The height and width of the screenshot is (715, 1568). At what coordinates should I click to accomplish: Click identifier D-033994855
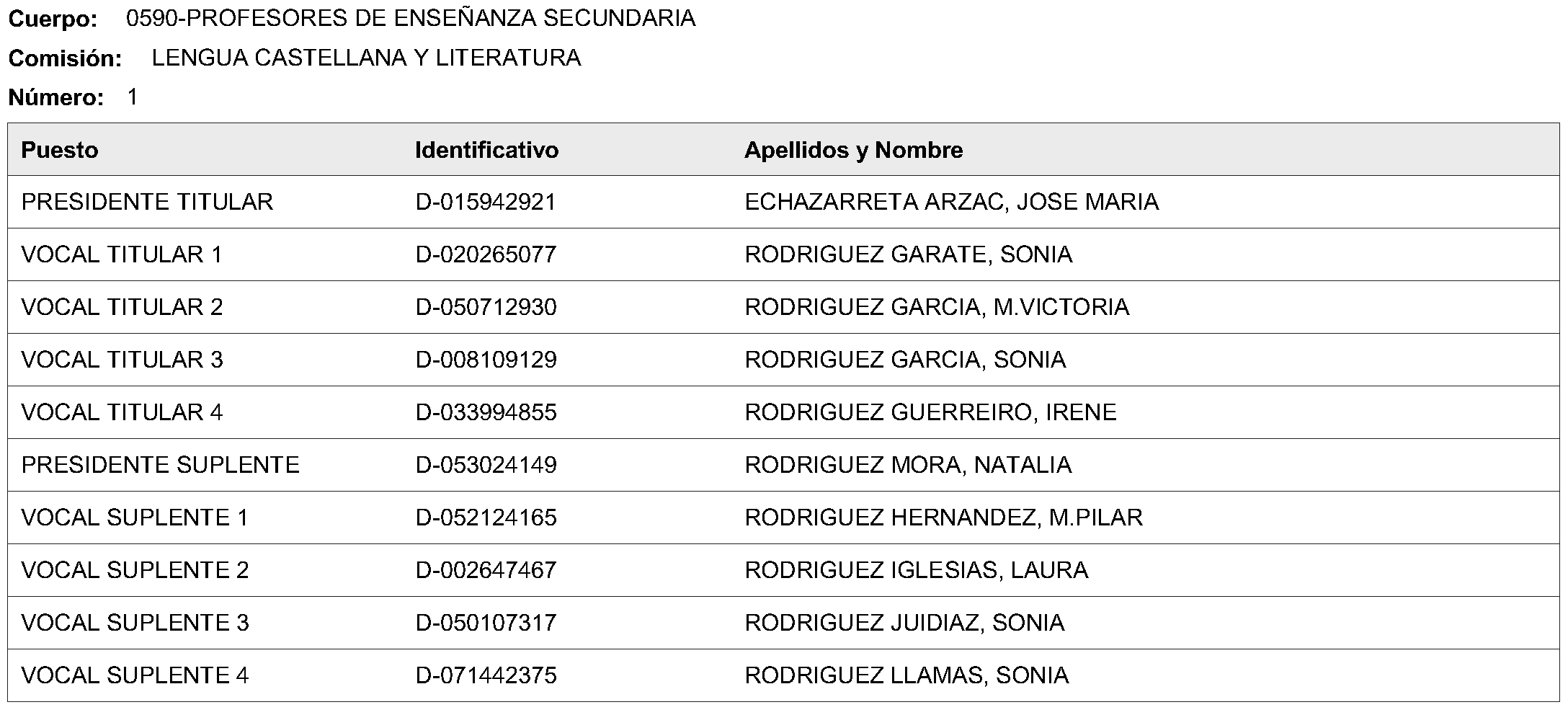486,412
